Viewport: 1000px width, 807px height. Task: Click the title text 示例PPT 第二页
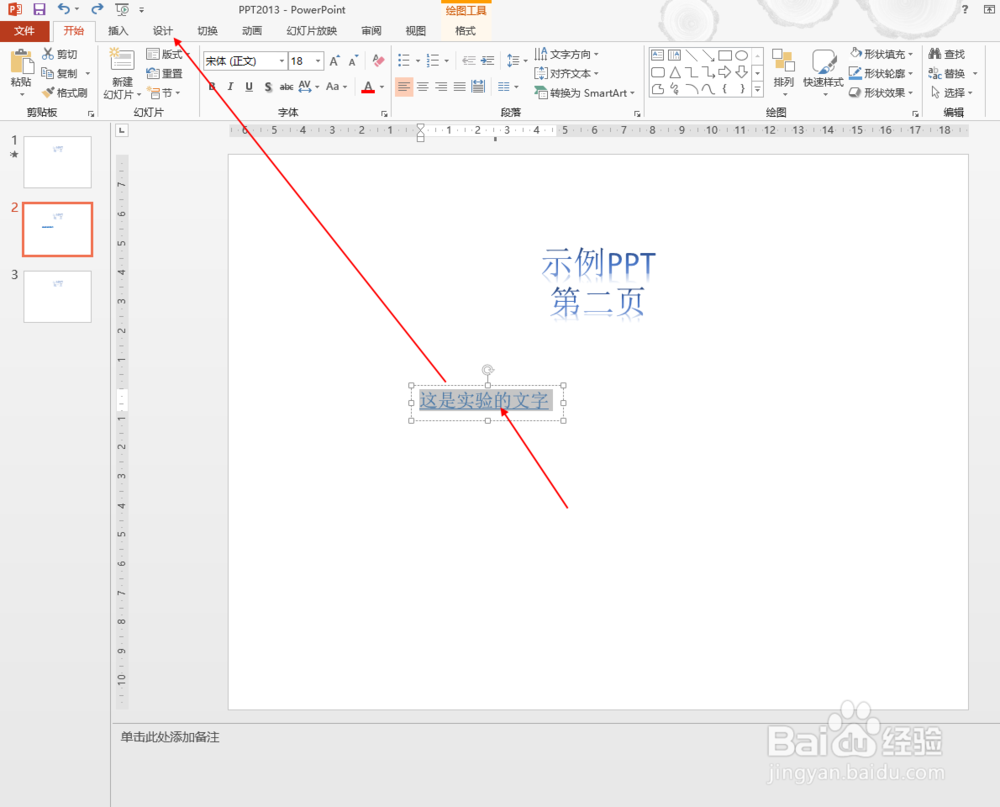click(x=598, y=283)
